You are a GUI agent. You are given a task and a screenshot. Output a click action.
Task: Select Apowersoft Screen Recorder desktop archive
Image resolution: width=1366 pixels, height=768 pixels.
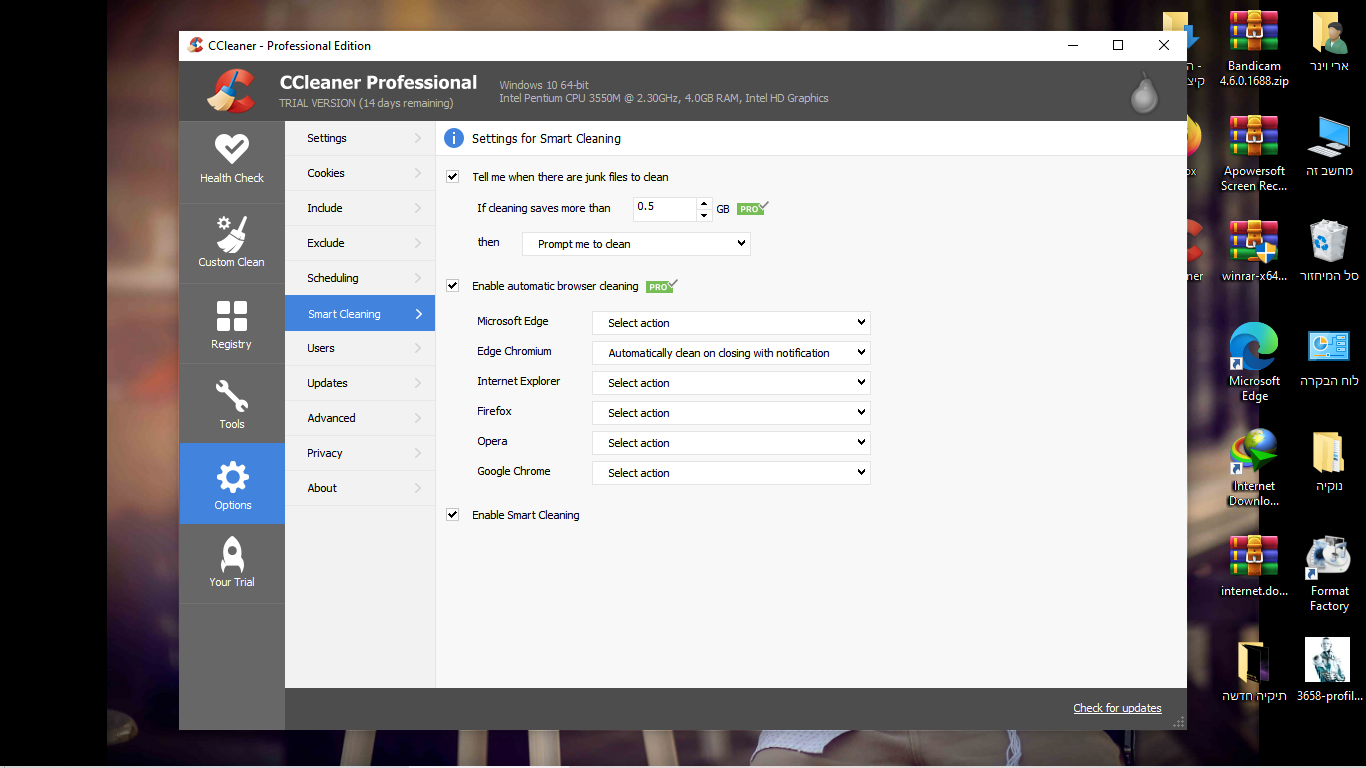tap(1254, 154)
